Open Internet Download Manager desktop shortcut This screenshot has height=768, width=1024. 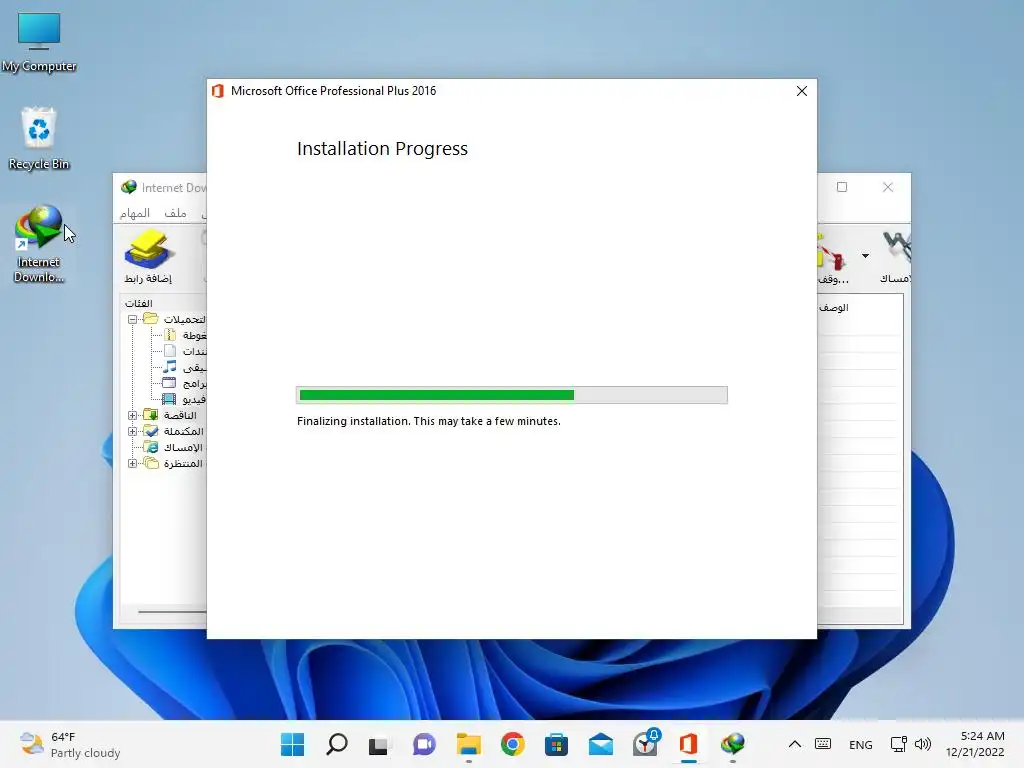(x=39, y=244)
